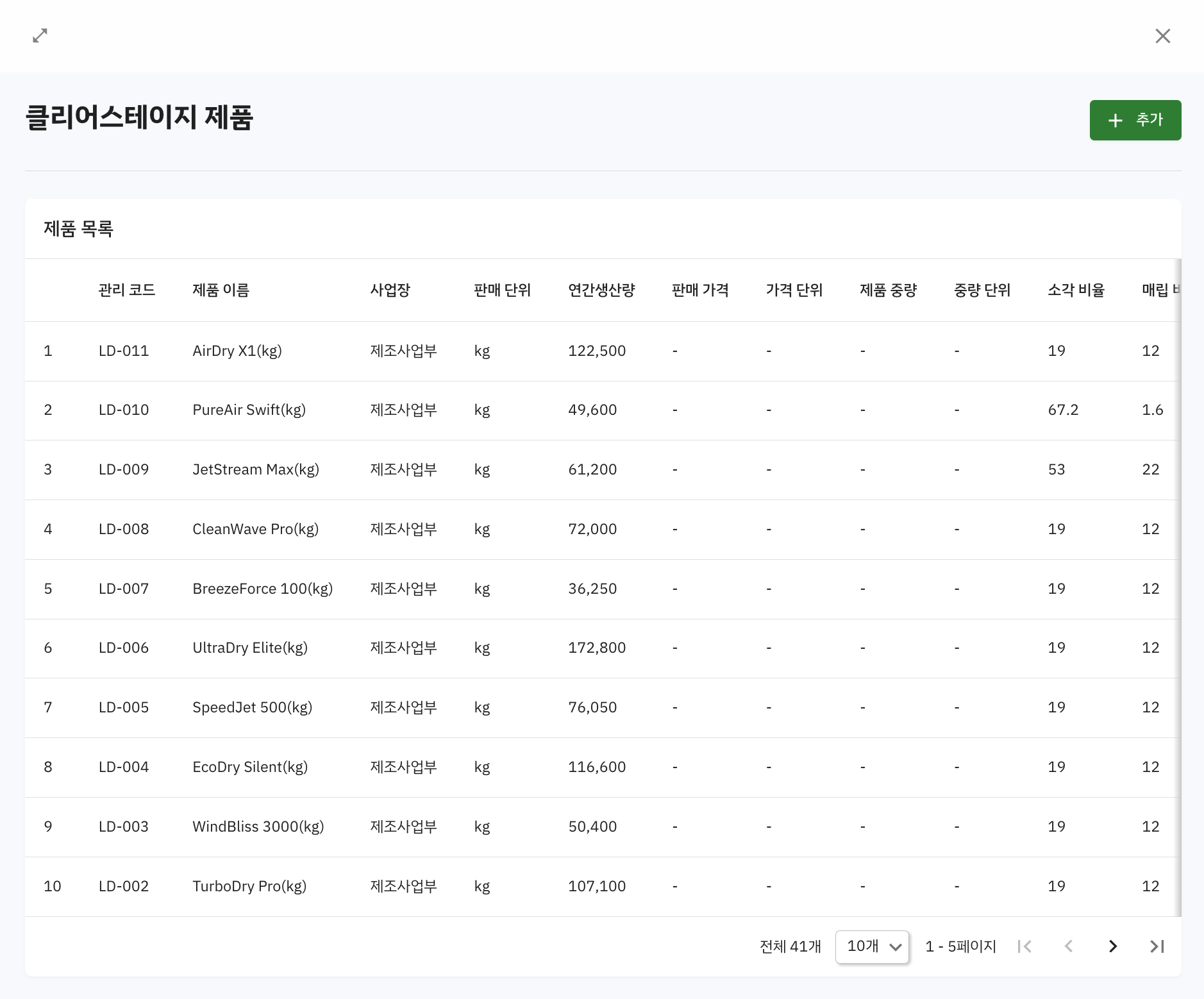Click the LD-006 code cell

tap(124, 648)
